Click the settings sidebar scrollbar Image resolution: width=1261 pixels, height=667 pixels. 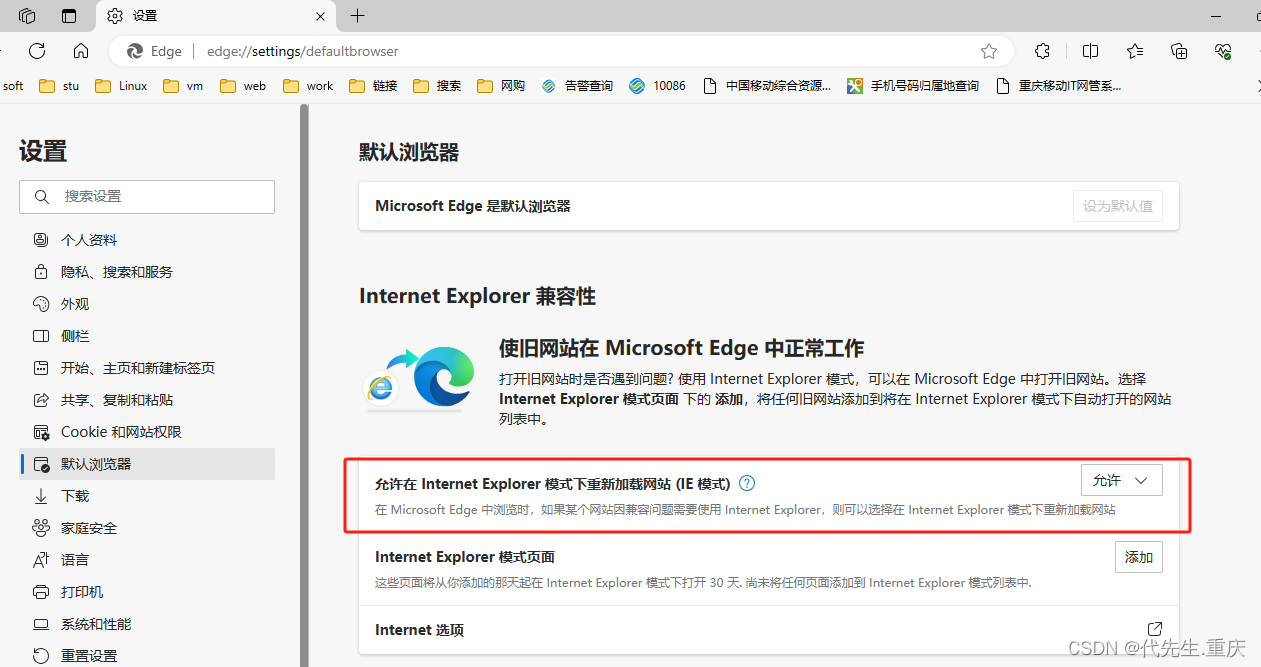click(304, 385)
